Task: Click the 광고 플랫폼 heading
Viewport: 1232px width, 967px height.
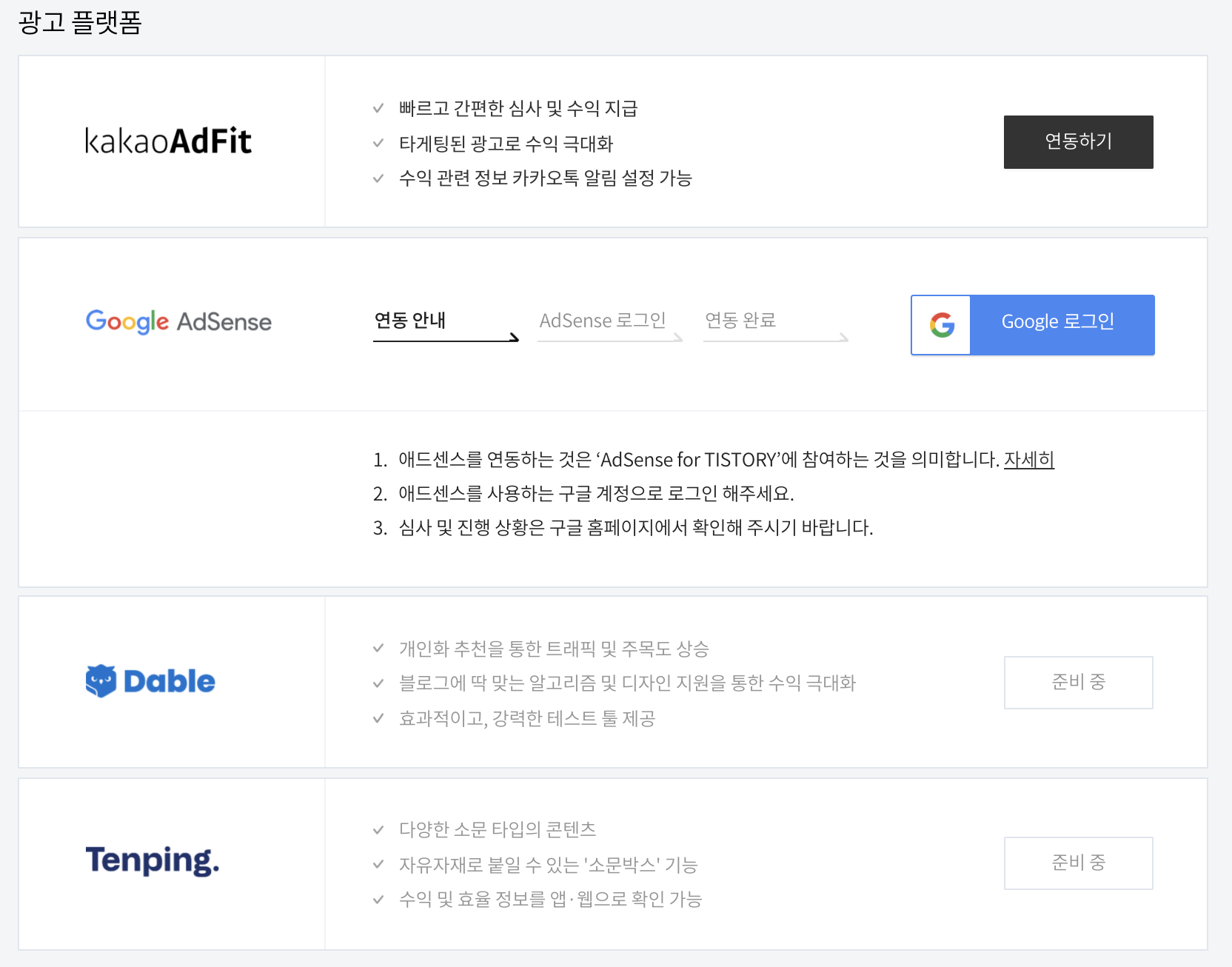Action: (80, 22)
